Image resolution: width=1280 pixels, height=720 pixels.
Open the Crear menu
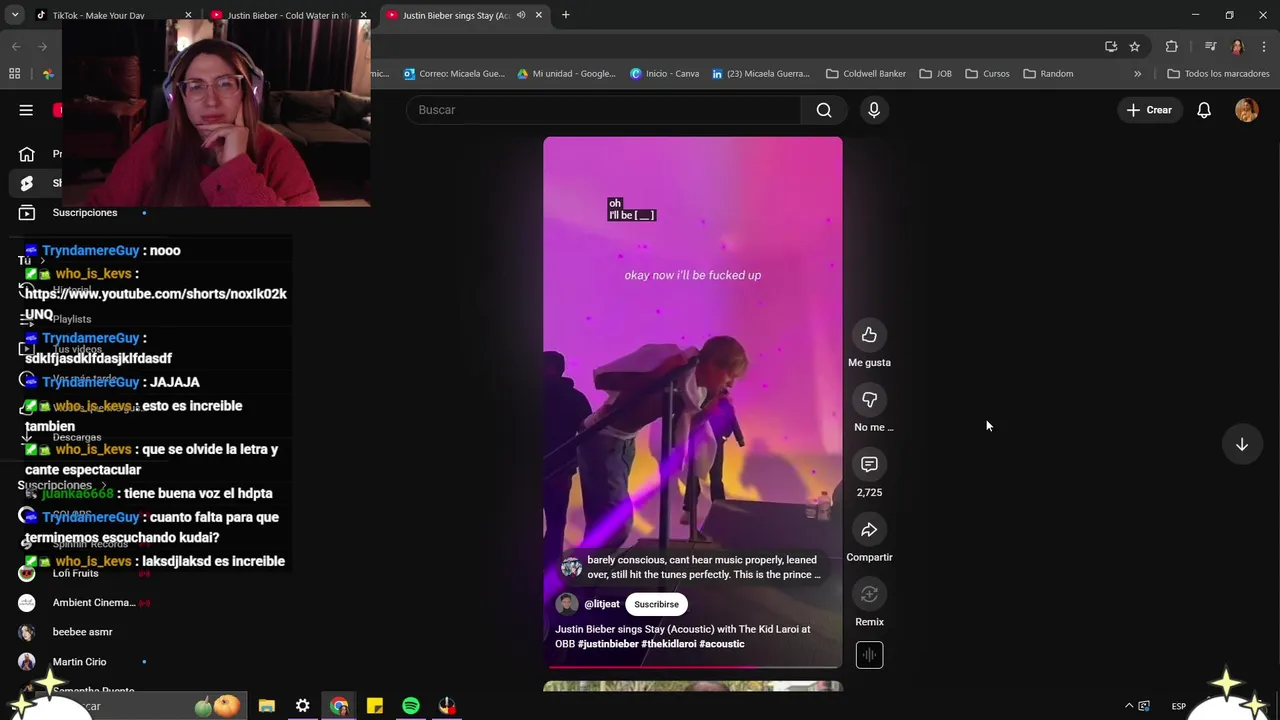(x=1149, y=110)
